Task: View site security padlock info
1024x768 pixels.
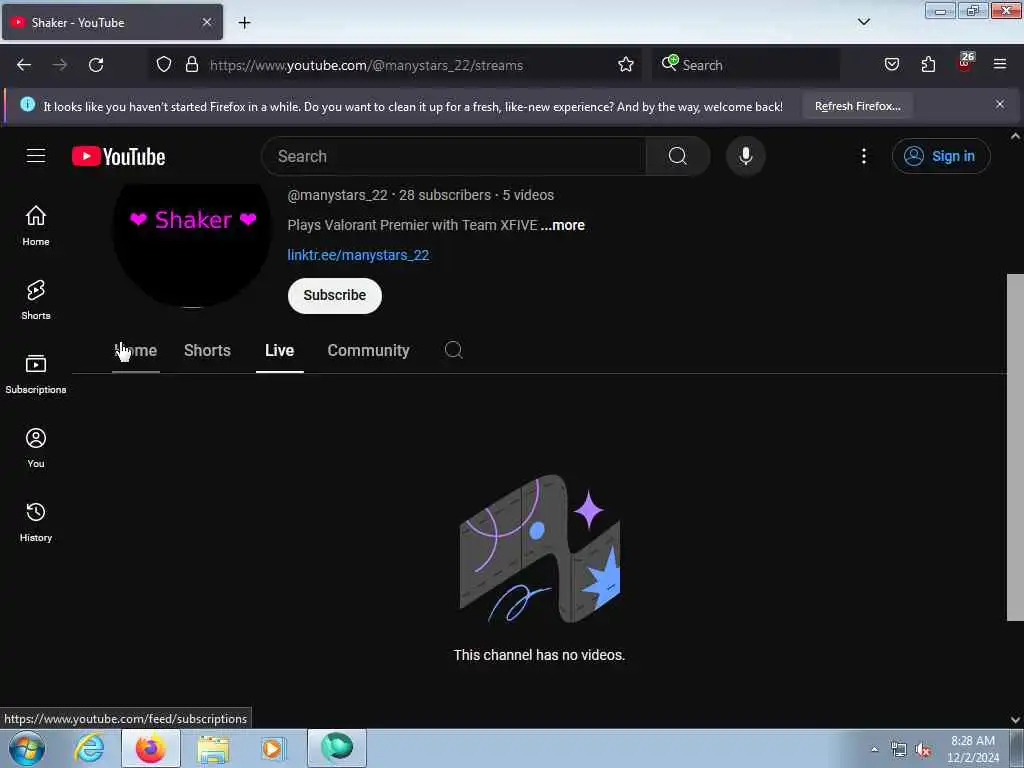Action: 191,65
